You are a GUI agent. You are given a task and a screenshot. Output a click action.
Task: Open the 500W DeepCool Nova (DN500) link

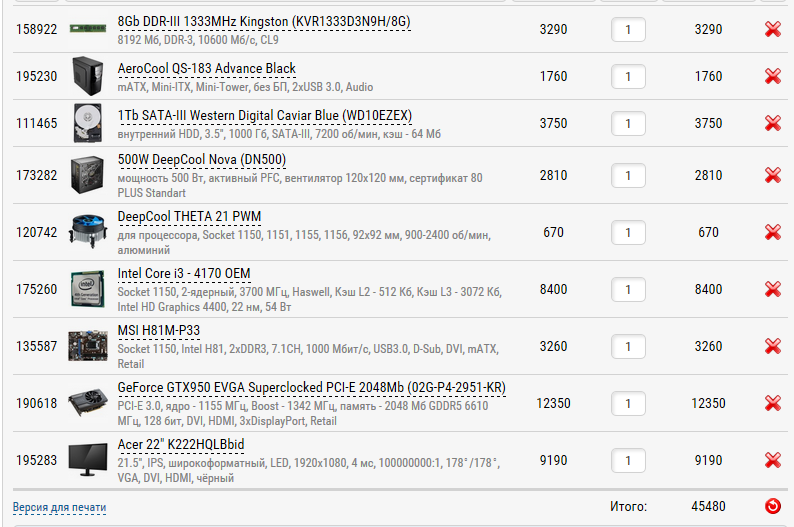pyautogui.click(x=202, y=159)
